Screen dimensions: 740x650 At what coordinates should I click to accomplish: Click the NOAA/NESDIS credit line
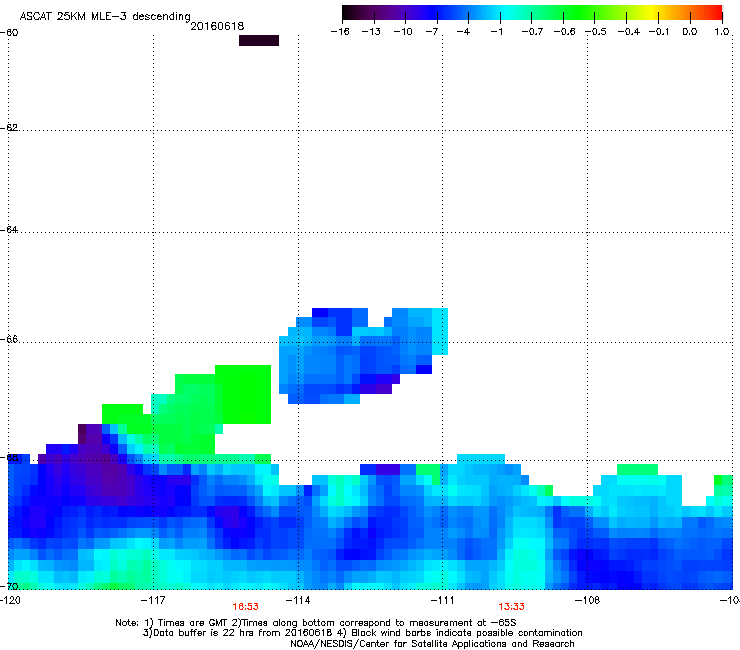point(432,643)
